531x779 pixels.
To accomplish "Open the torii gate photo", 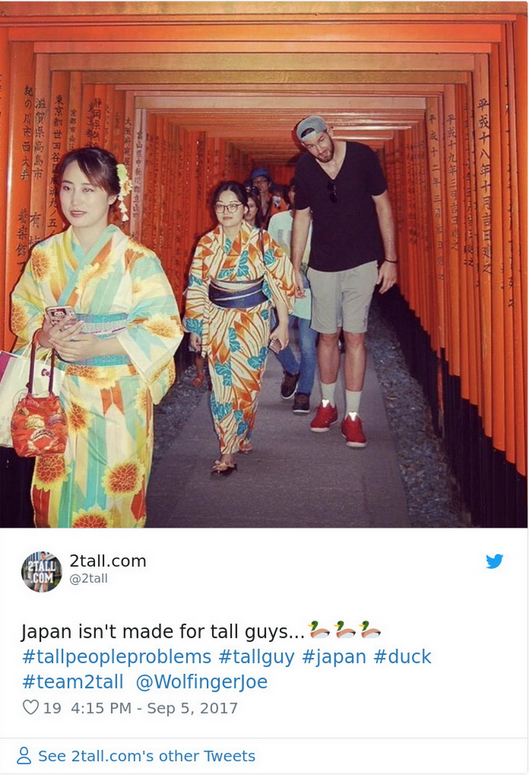I will (264, 264).
